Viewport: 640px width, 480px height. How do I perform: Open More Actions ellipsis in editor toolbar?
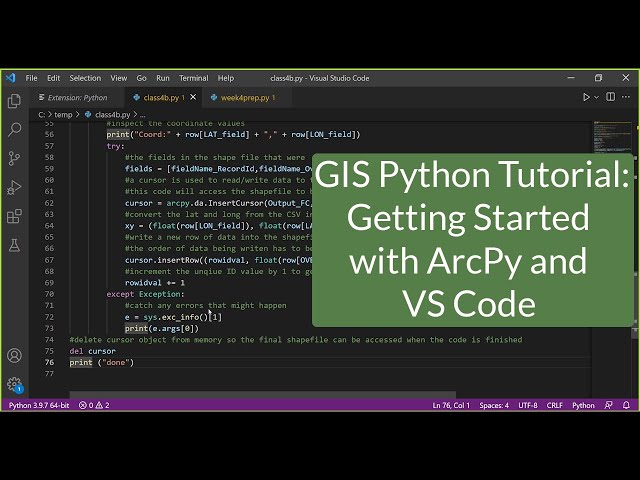pos(626,97)
